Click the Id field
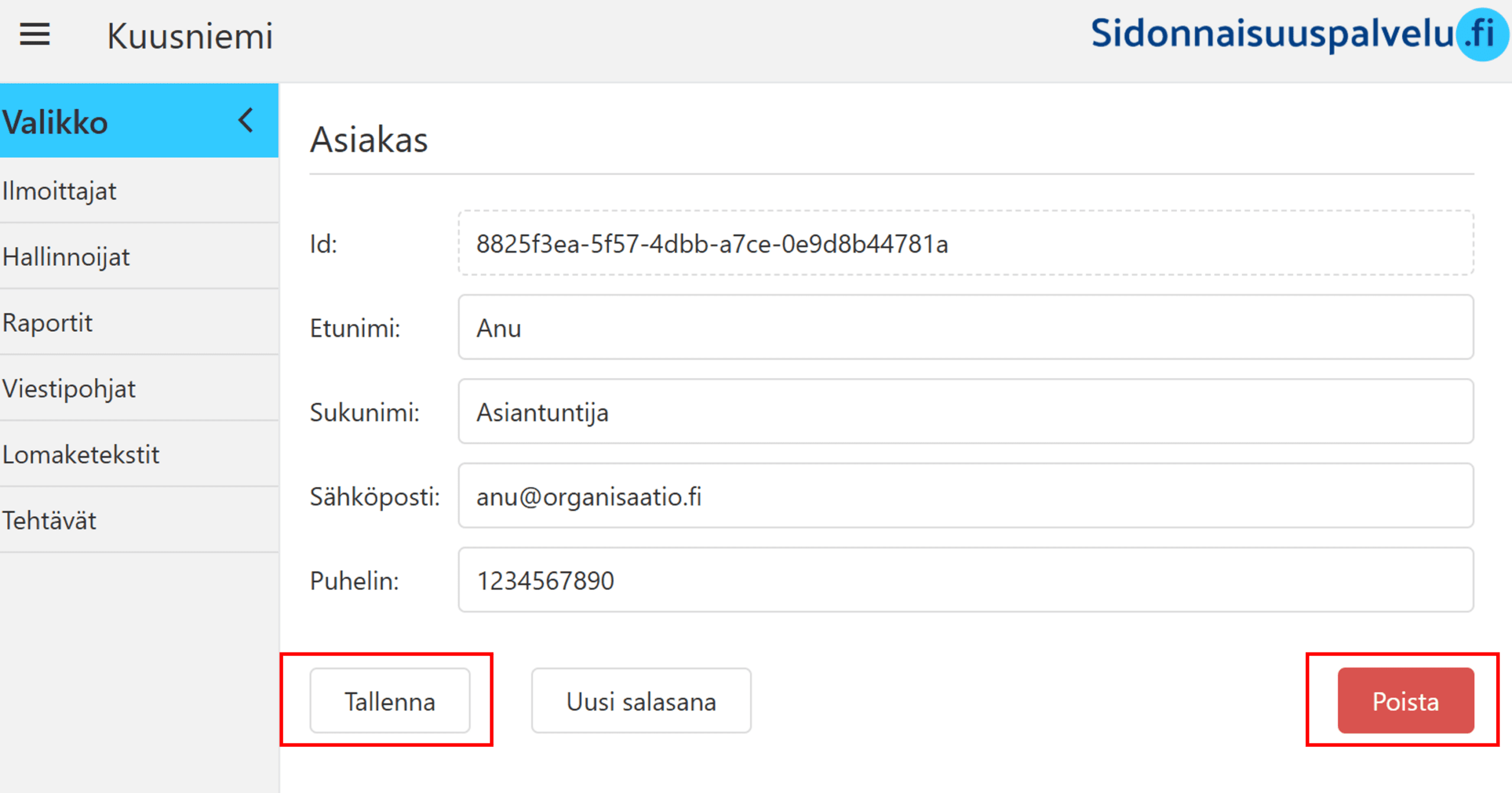The image size is (1512, 793). (x=965, y=244)
